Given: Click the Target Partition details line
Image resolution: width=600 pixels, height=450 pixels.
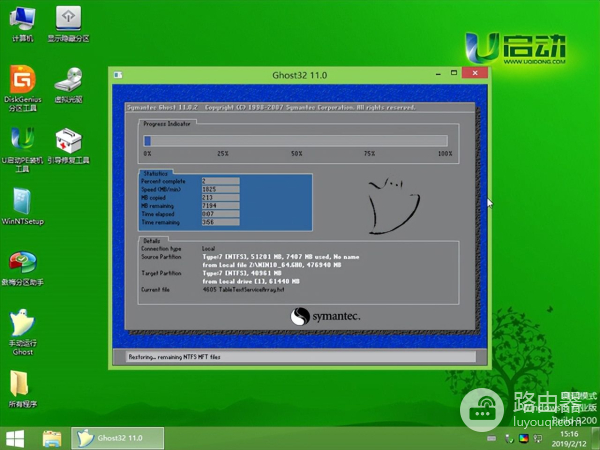Looking at the screenshot, I should (242, 273).
